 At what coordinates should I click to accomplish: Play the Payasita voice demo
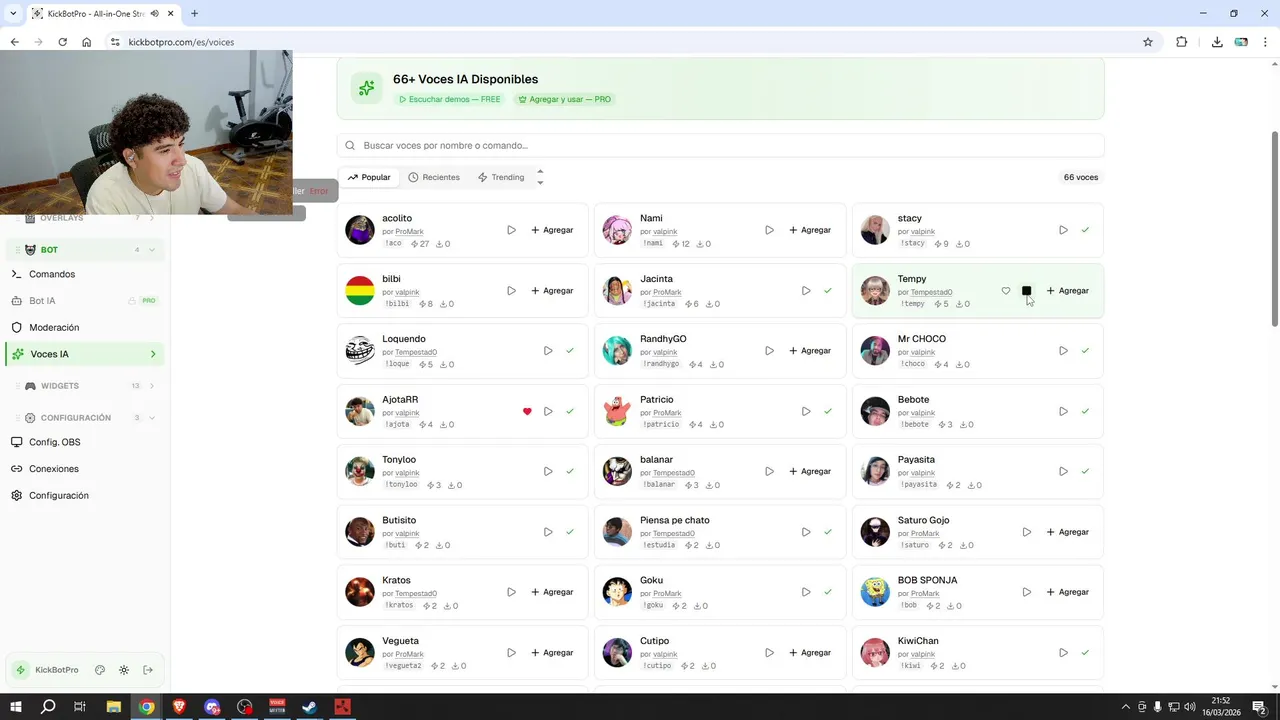tap(1063, 471)
